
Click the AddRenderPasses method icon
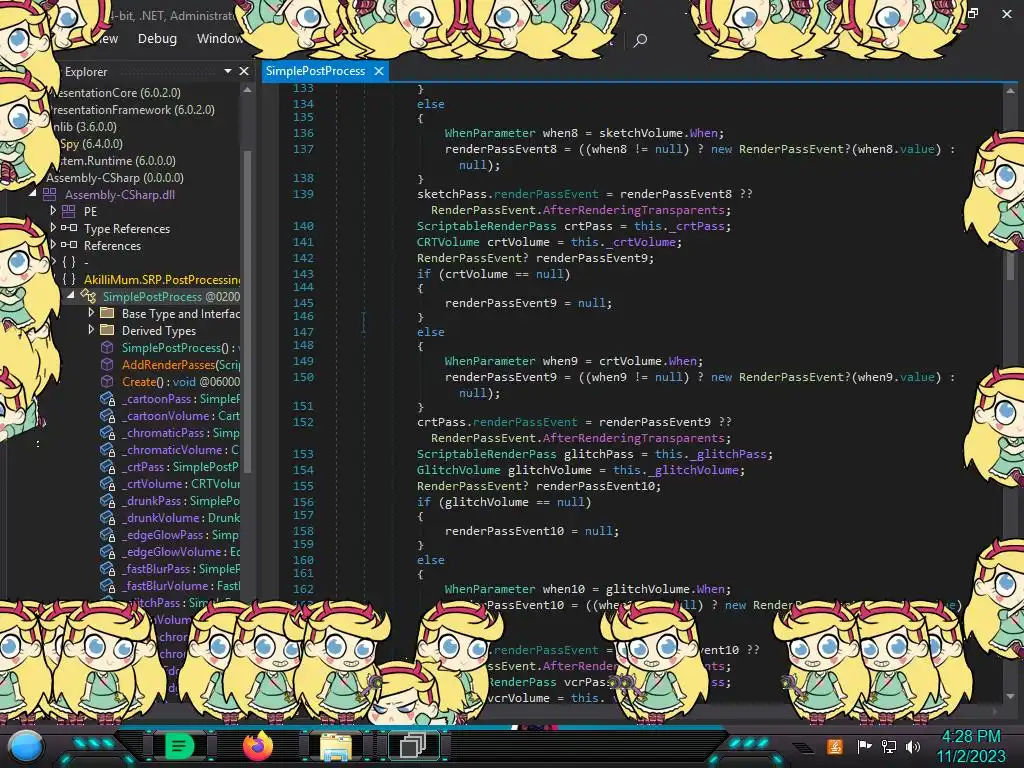coord(107,364)
